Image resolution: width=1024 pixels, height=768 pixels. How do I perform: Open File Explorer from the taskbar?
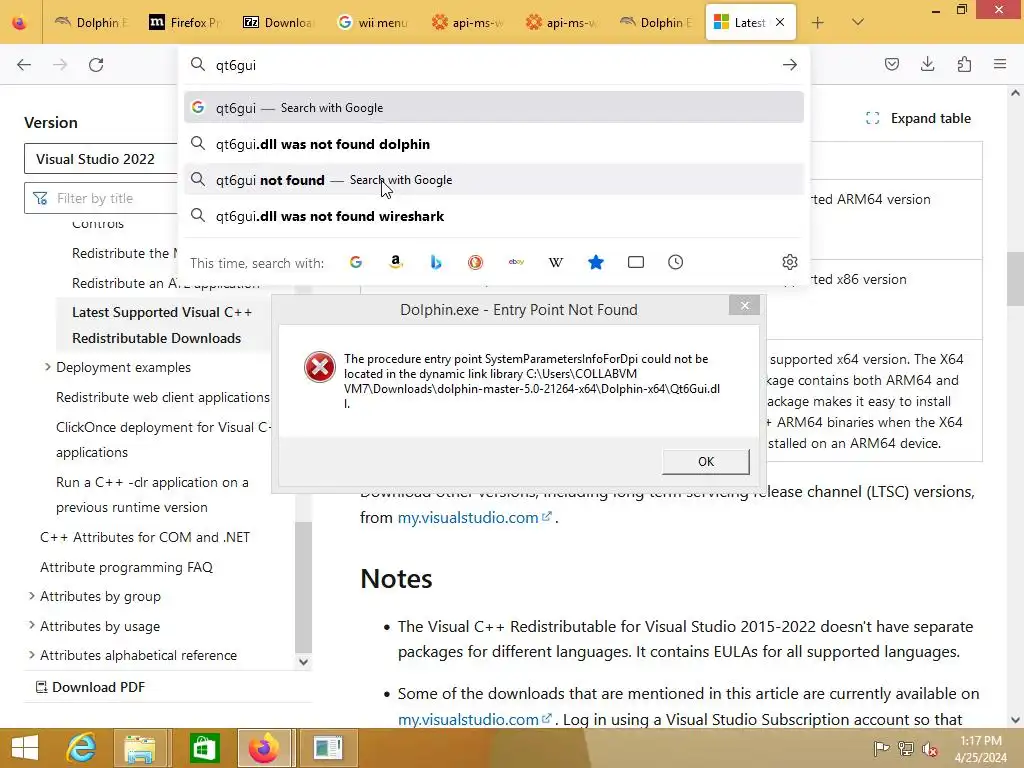[x=140, y=748]
